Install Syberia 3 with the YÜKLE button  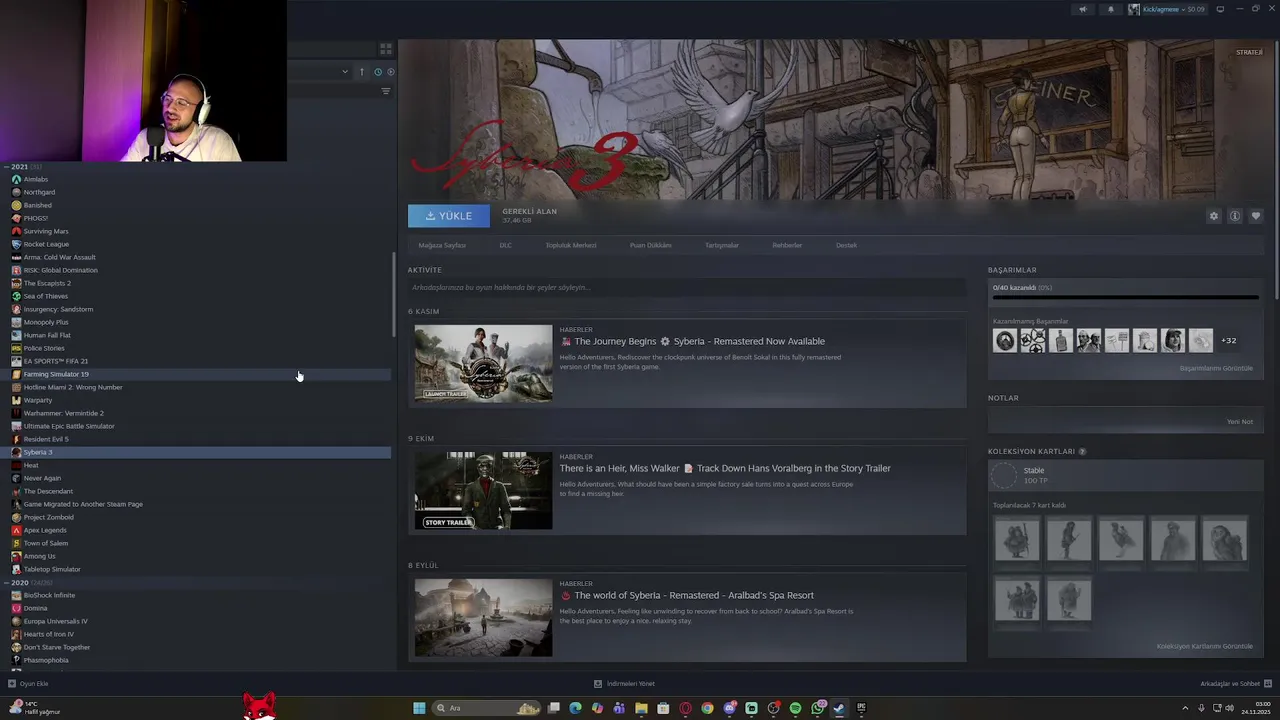pyautogui.click(x=449, y=216)
